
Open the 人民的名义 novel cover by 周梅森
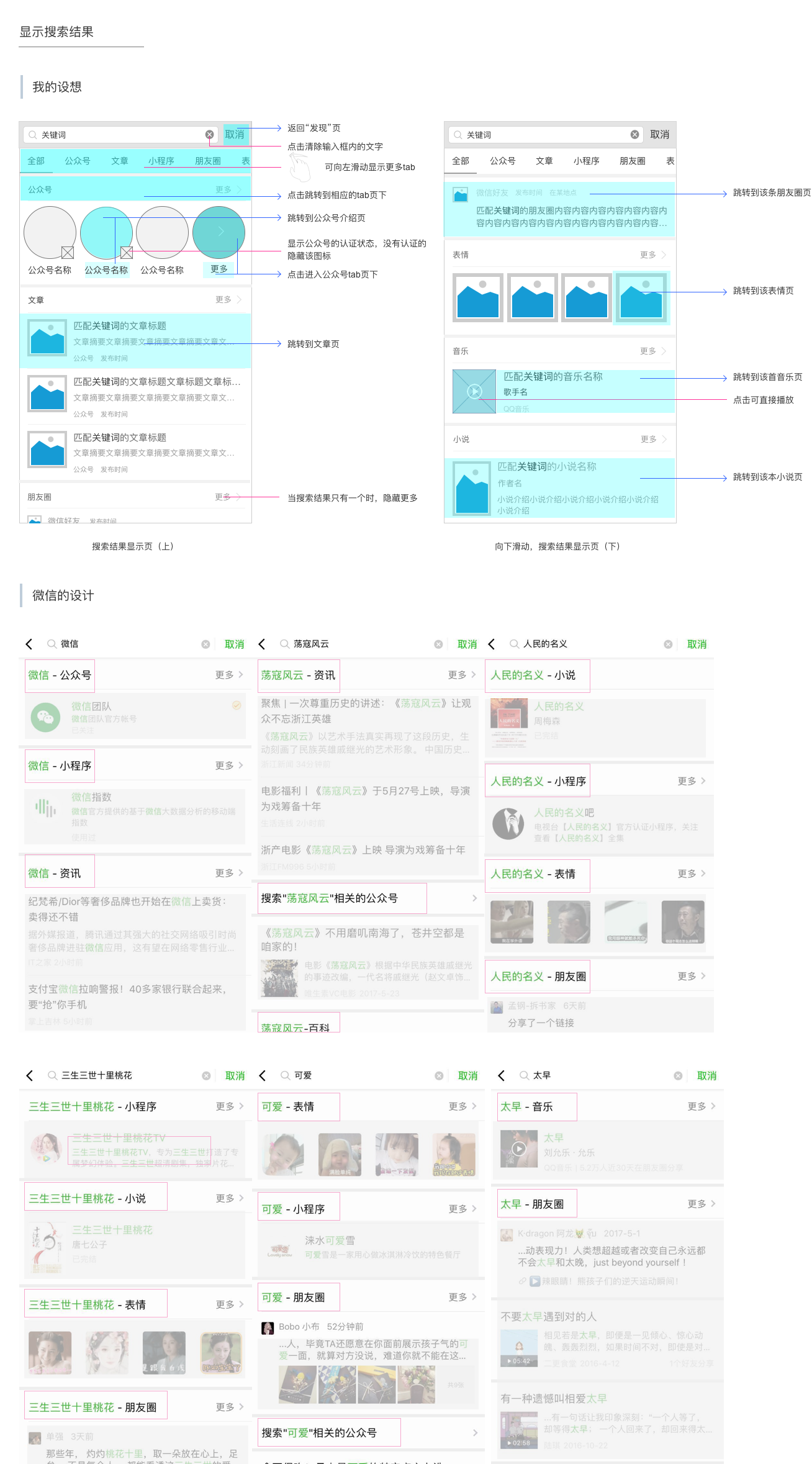click(509, 722)
